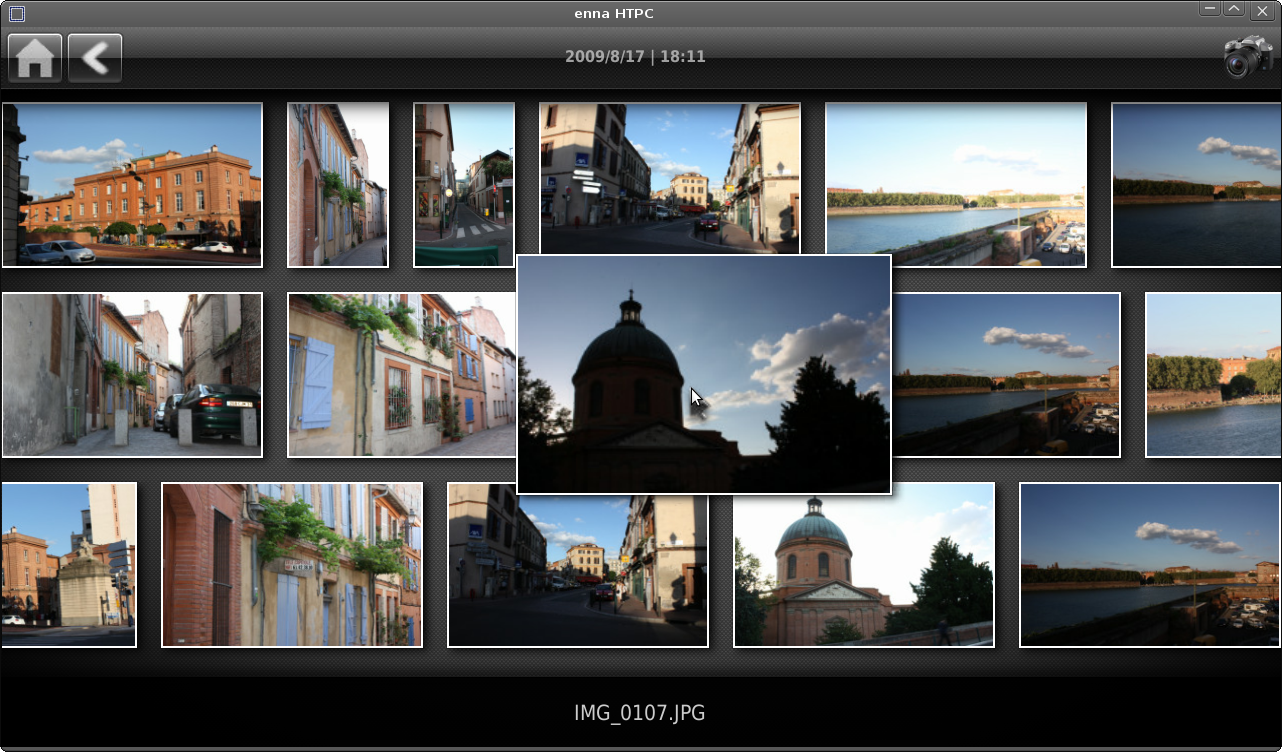1282x752 pixels.
Task: Click the IMG_0107.JPG filename label
Action: [x=640, y=713]
